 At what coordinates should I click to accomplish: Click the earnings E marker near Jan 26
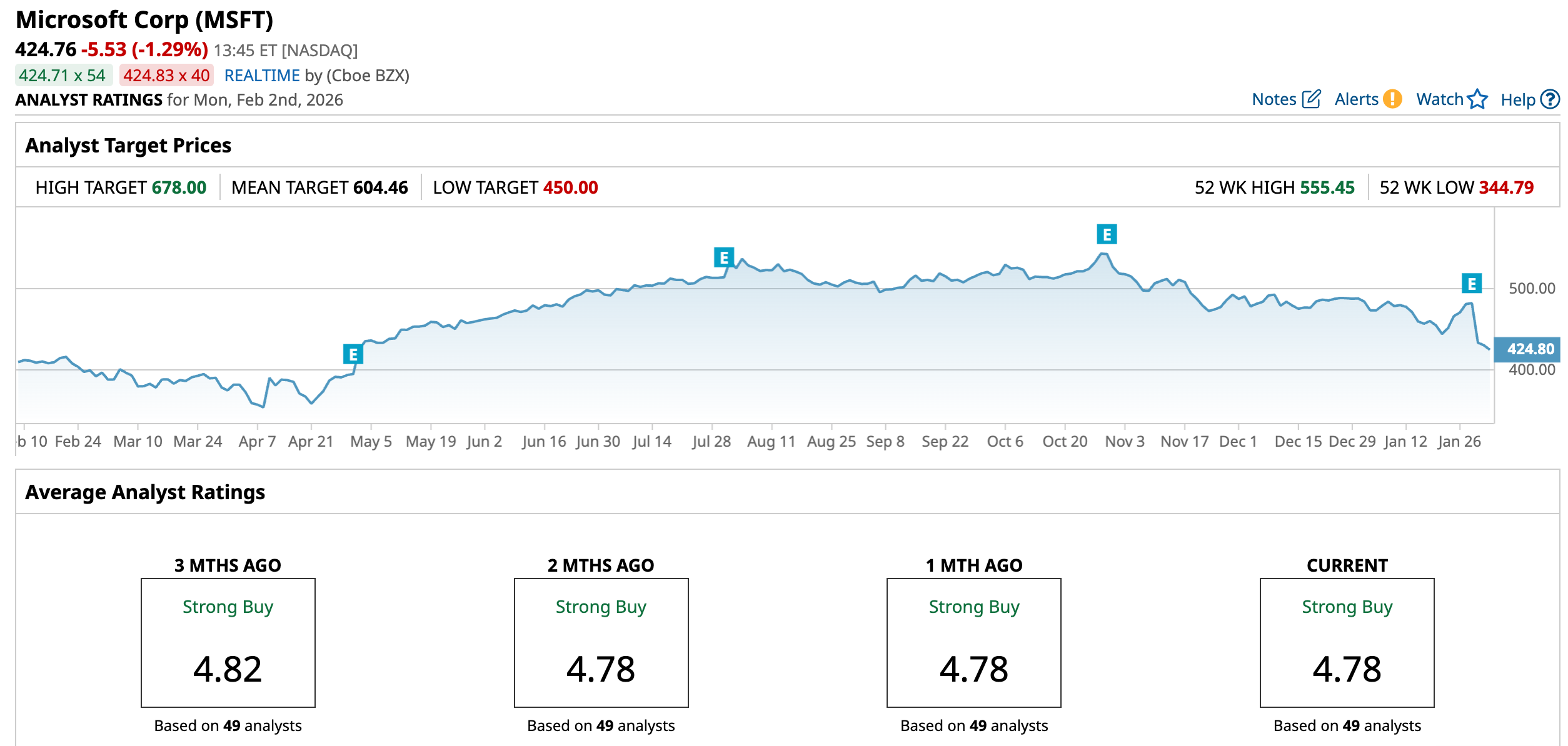(1472, 284)
